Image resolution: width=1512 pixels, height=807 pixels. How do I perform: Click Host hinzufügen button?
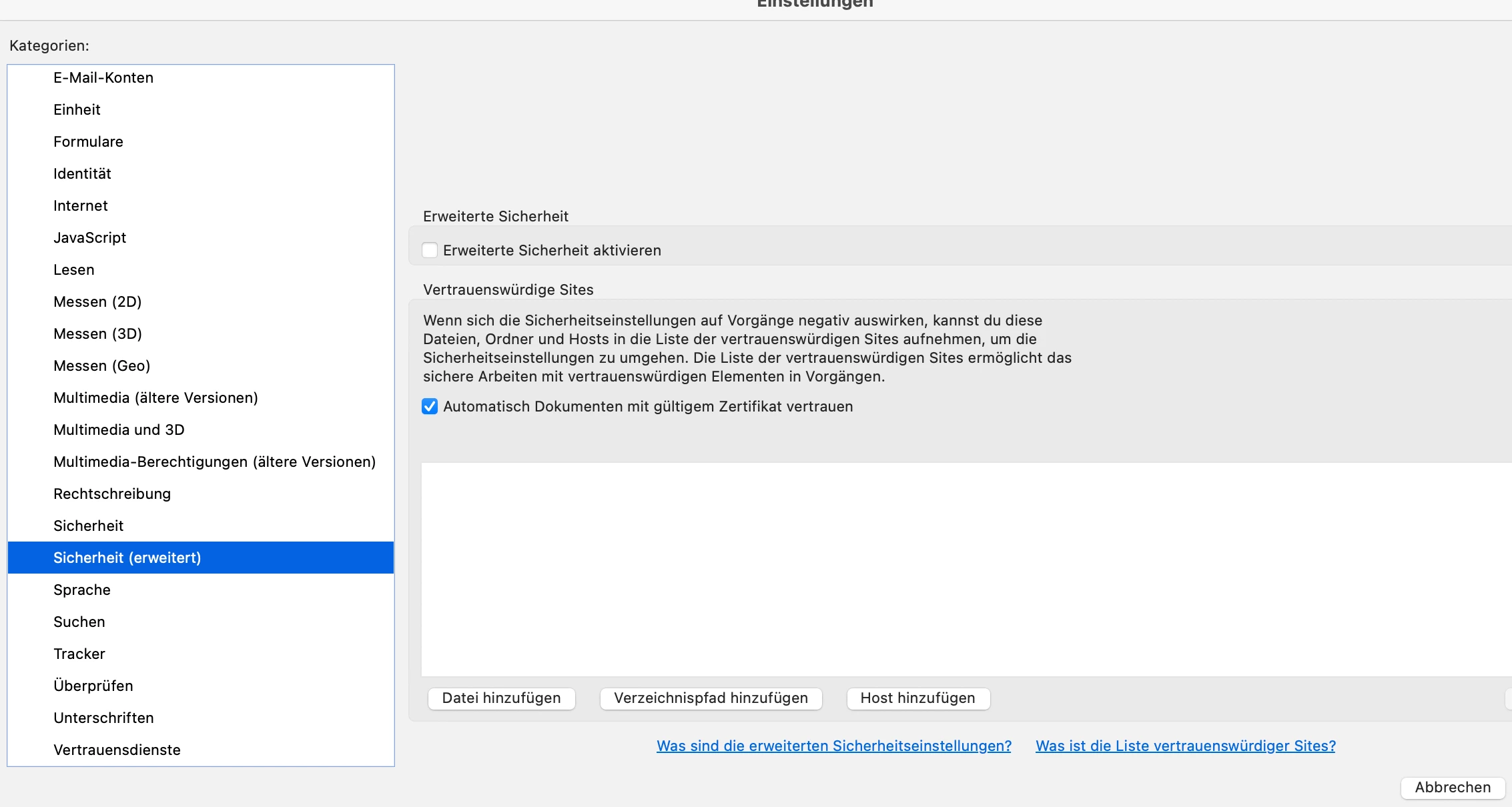(x=917, y=698)
